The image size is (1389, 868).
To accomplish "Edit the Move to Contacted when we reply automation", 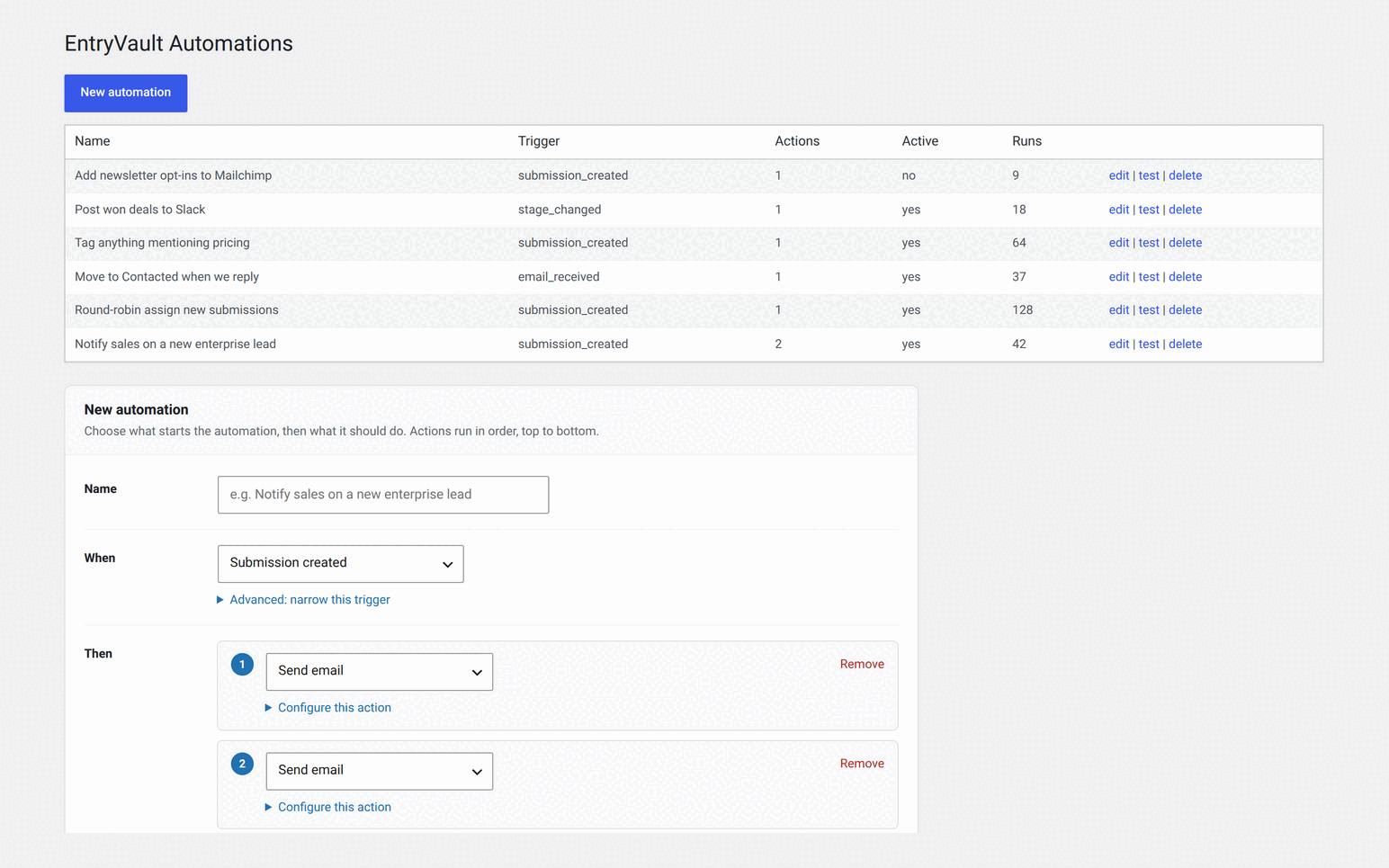I will 1118,277.
